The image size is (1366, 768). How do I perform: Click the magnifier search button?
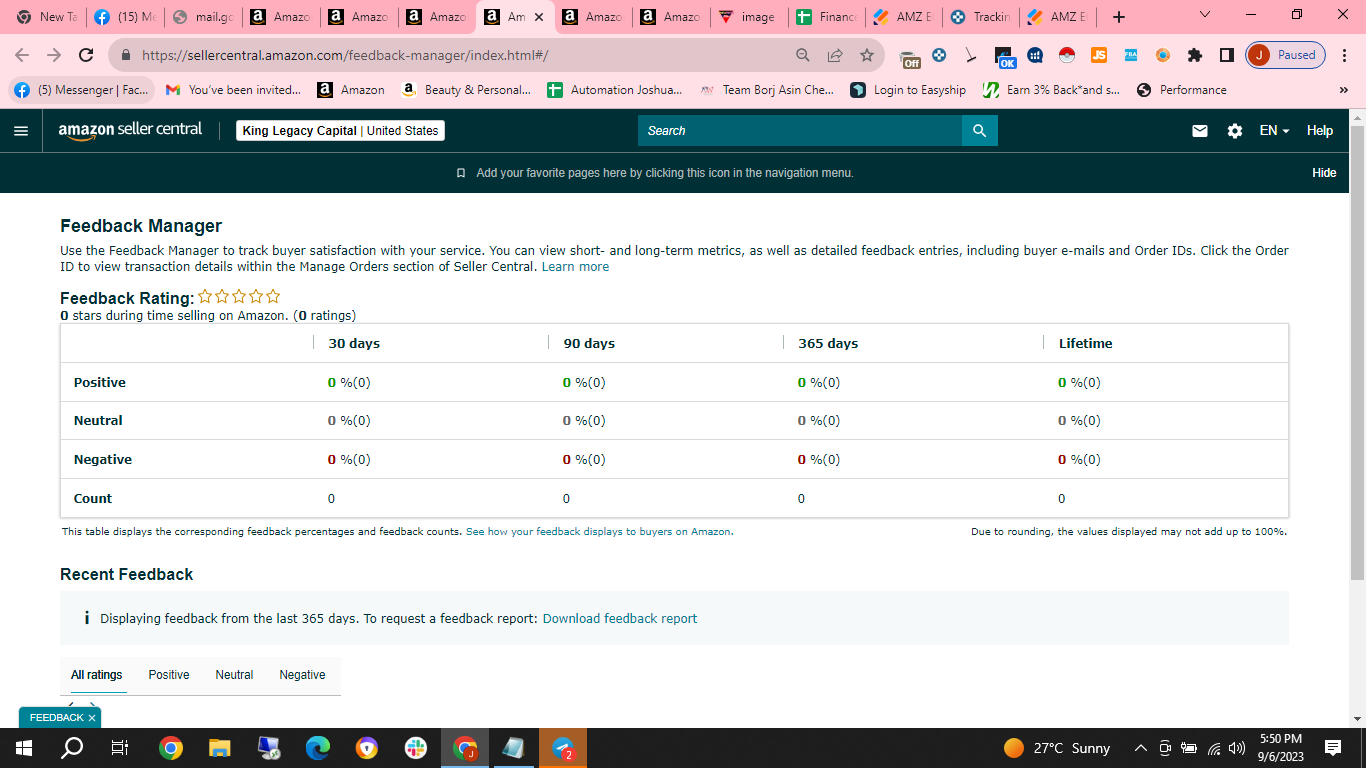979,131
